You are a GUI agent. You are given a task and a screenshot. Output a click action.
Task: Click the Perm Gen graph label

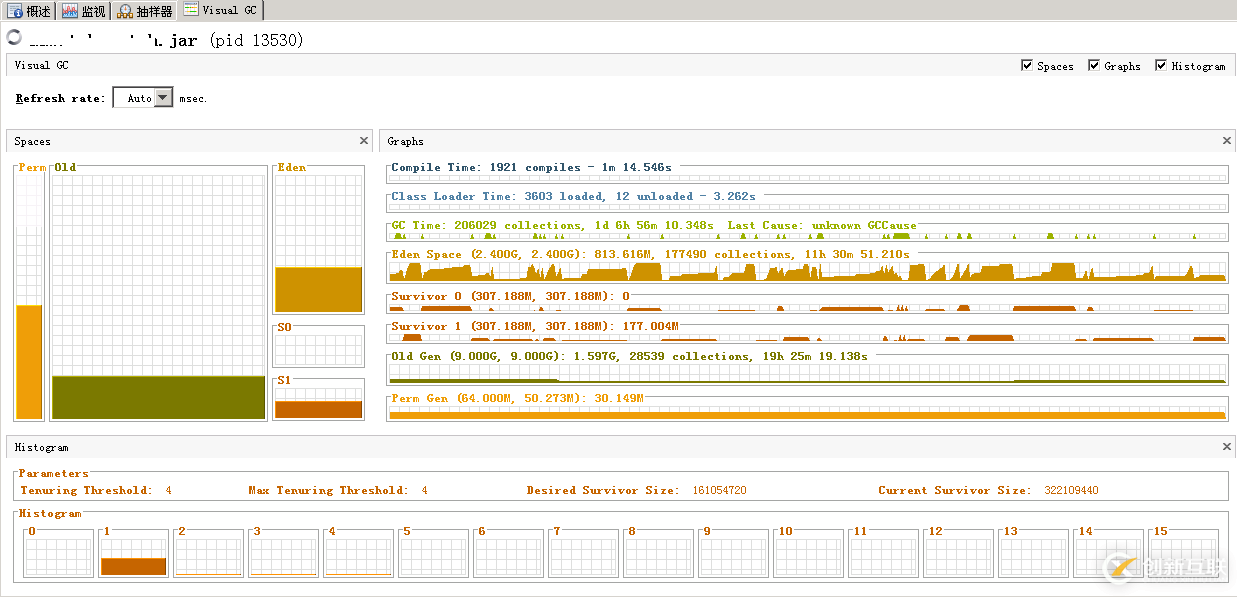click(517, 398)
